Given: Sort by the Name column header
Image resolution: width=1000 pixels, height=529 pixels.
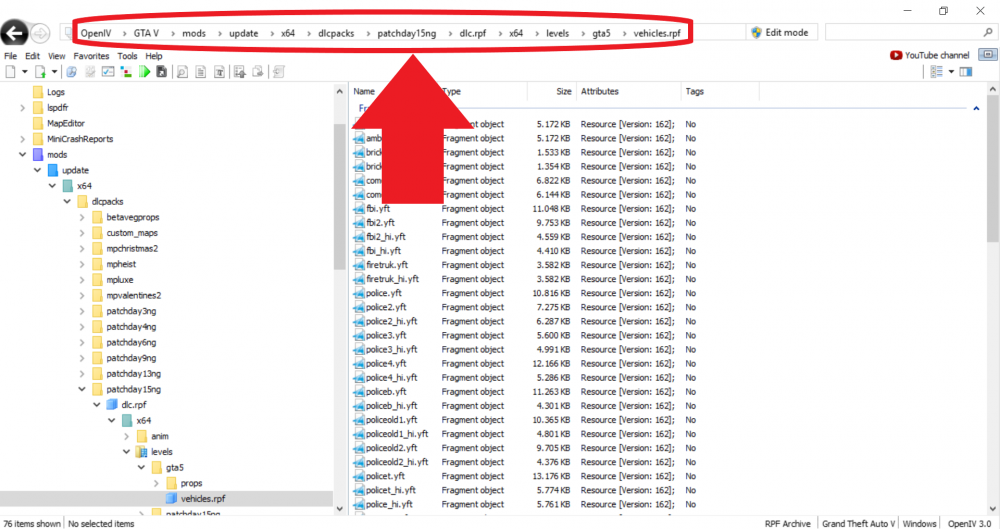Looking at the screenshot, I should 364,91.
